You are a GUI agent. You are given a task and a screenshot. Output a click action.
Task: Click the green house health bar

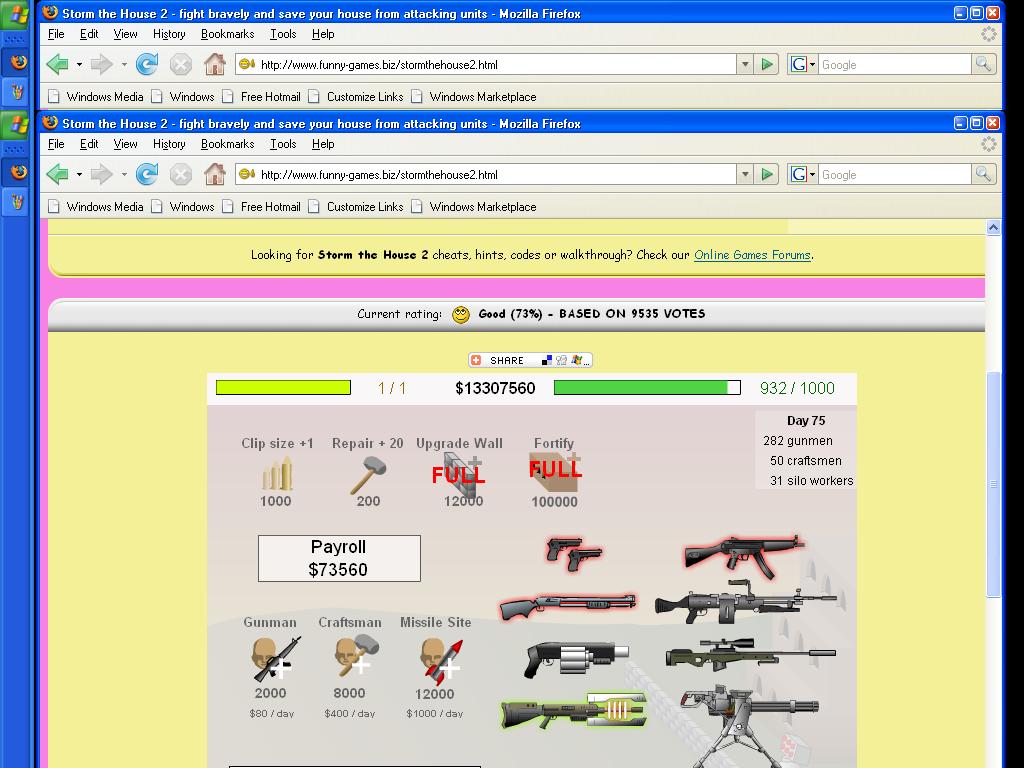coord(647,388)
